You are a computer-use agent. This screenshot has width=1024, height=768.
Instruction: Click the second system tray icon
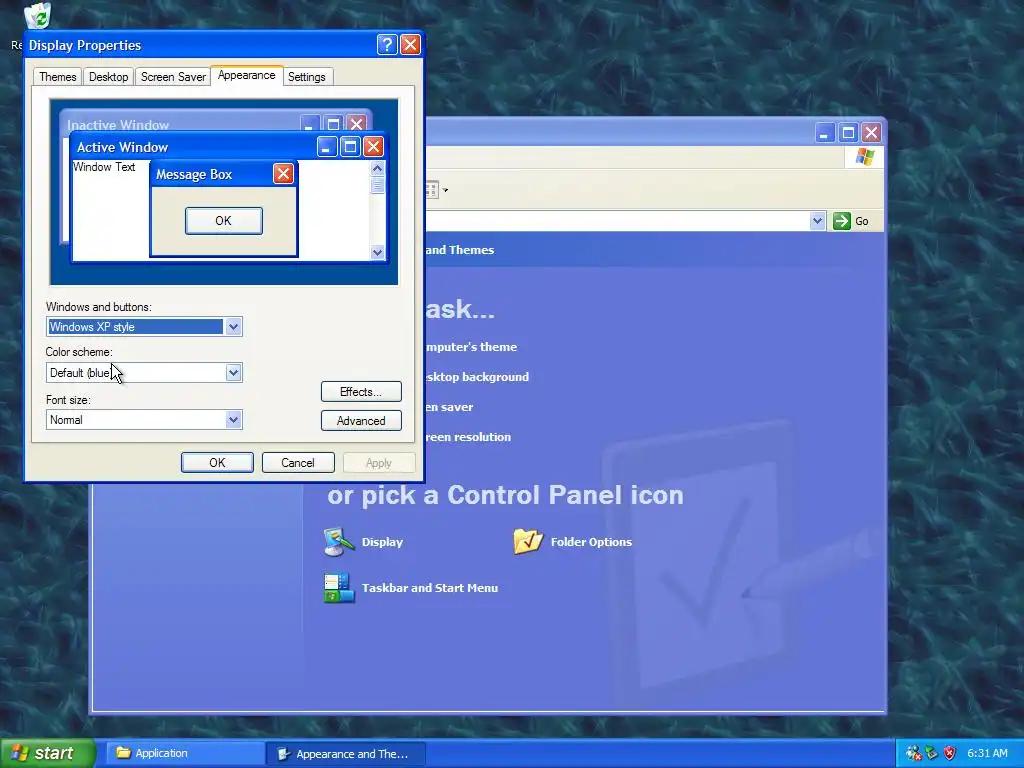[931, 753]
